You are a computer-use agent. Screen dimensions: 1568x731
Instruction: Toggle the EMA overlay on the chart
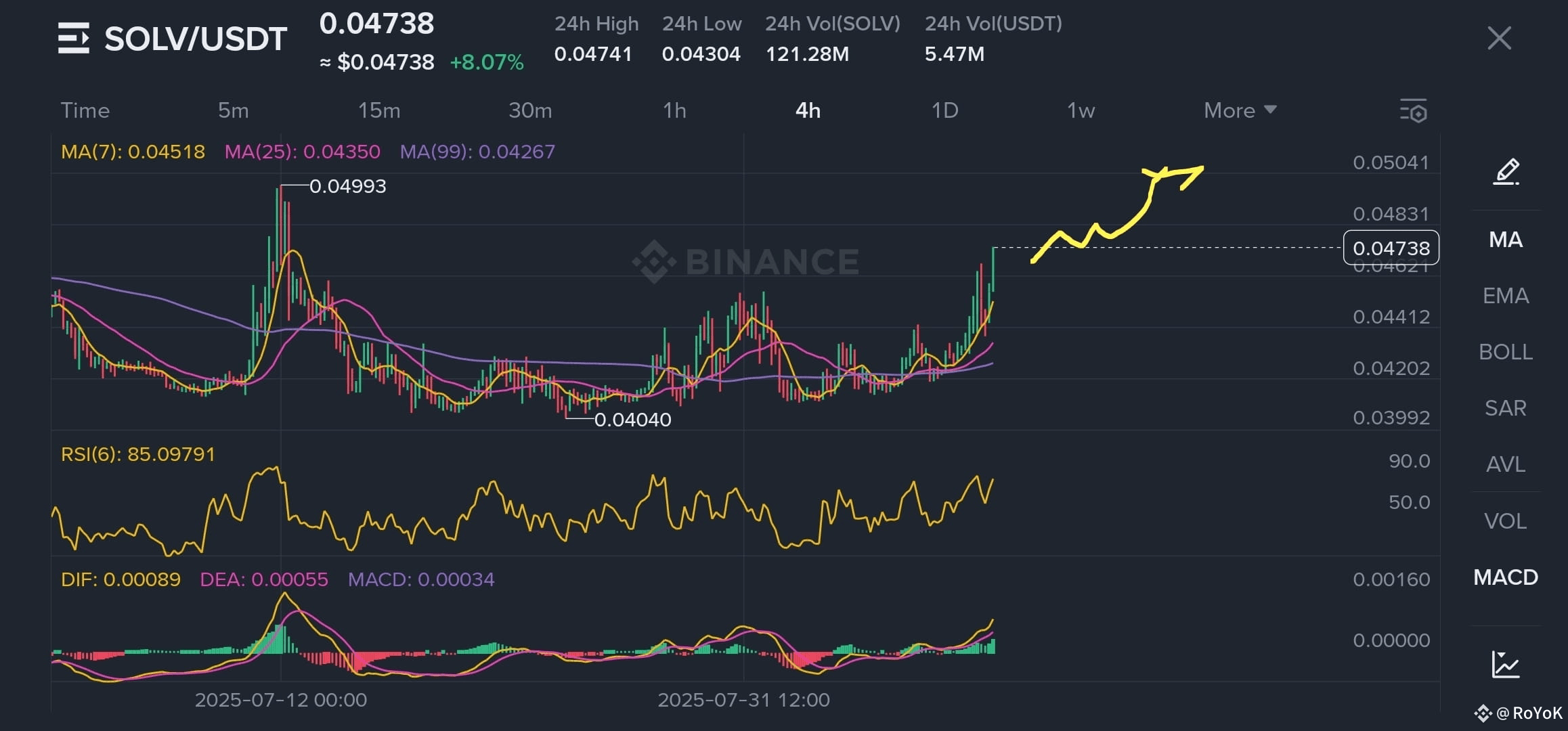coord(1504,295)
